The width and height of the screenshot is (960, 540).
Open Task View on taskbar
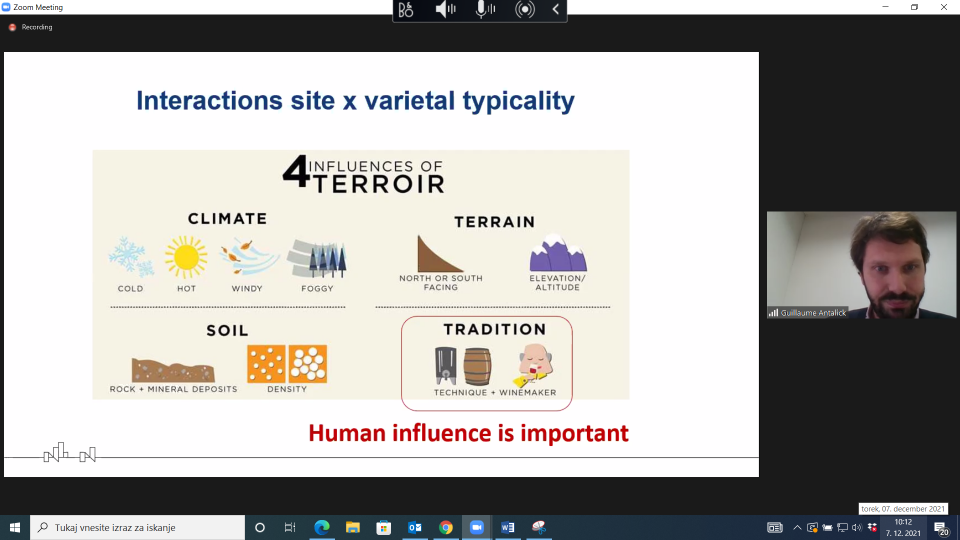[290, 527]
